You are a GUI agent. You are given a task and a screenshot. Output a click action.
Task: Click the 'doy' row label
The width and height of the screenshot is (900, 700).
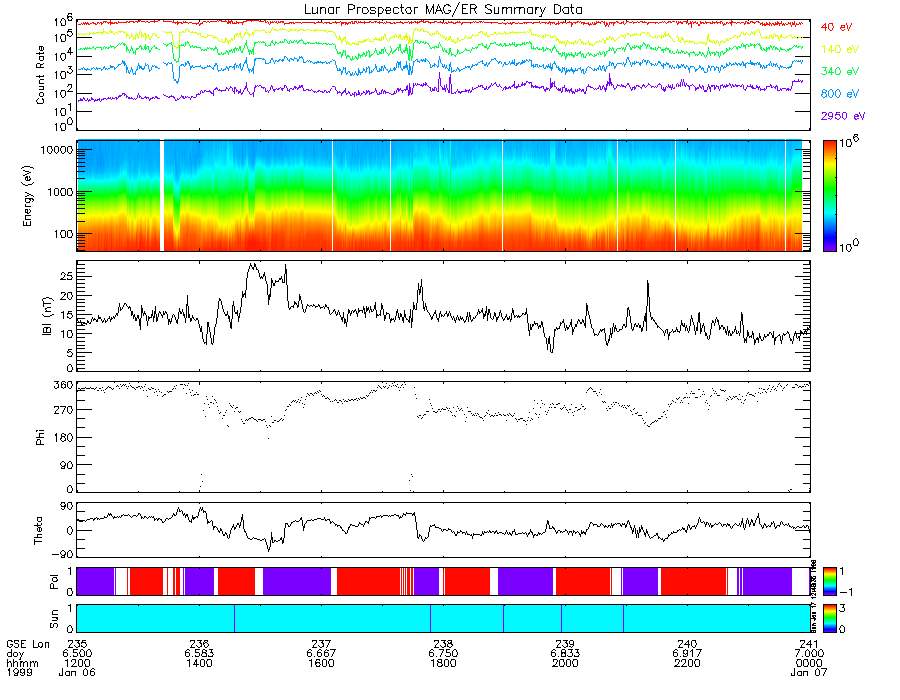(15, 654)
